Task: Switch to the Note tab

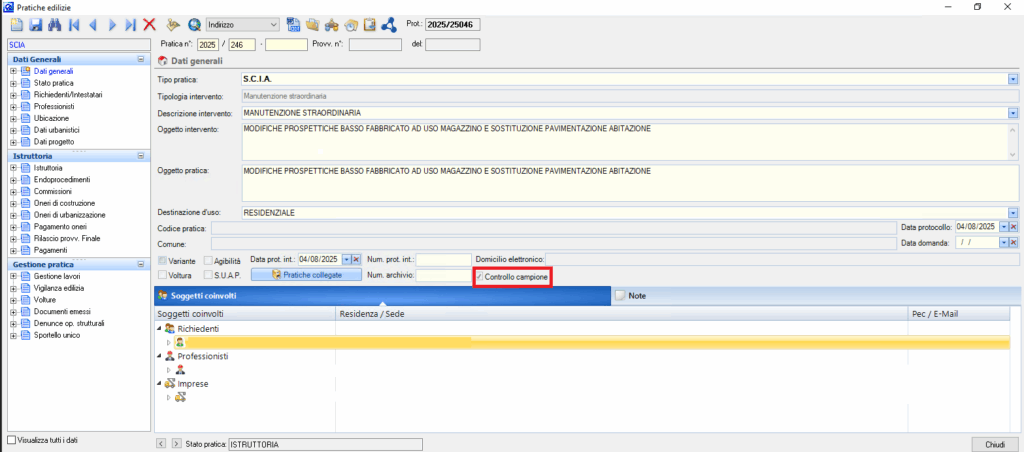Action: [x=636, y=296]
